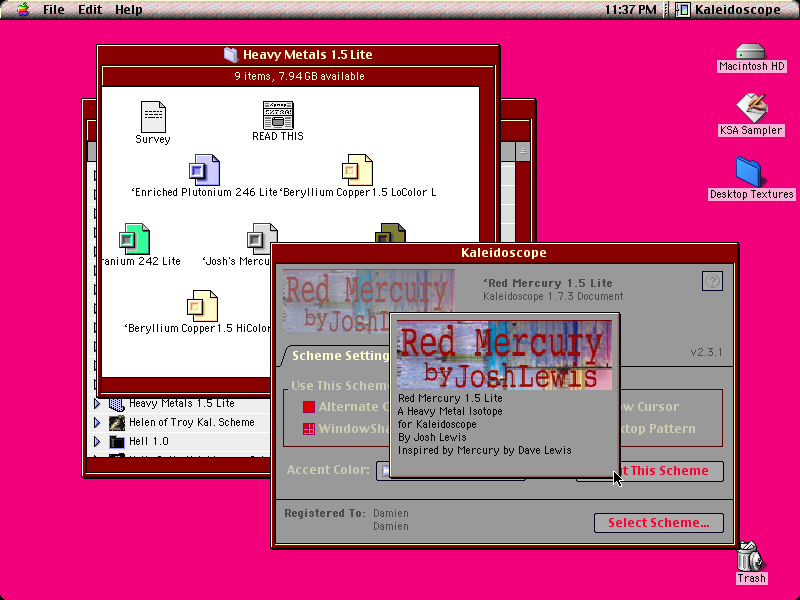Click the 'Registered To:' label

[x=325, y=513]
